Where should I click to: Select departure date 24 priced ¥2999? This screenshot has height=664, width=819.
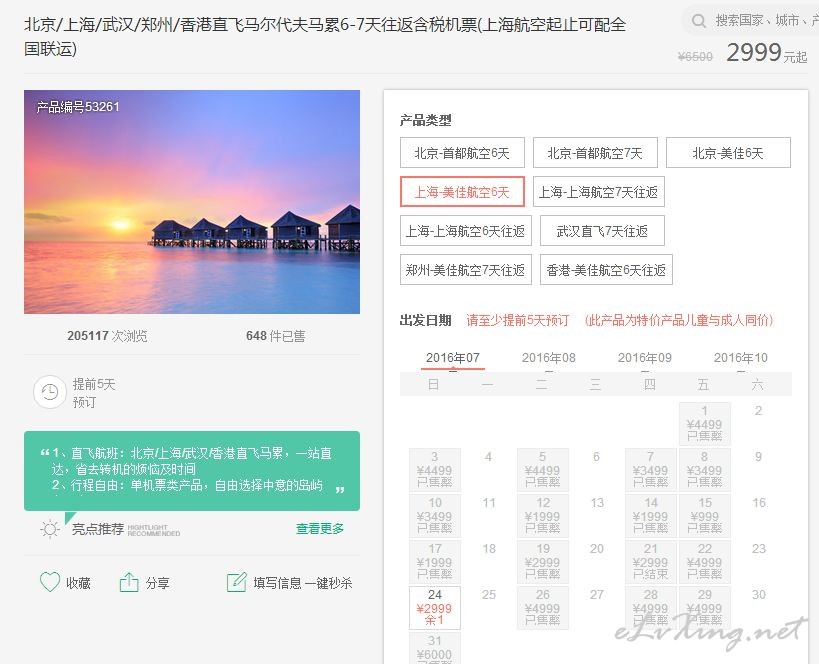(435, 608)
